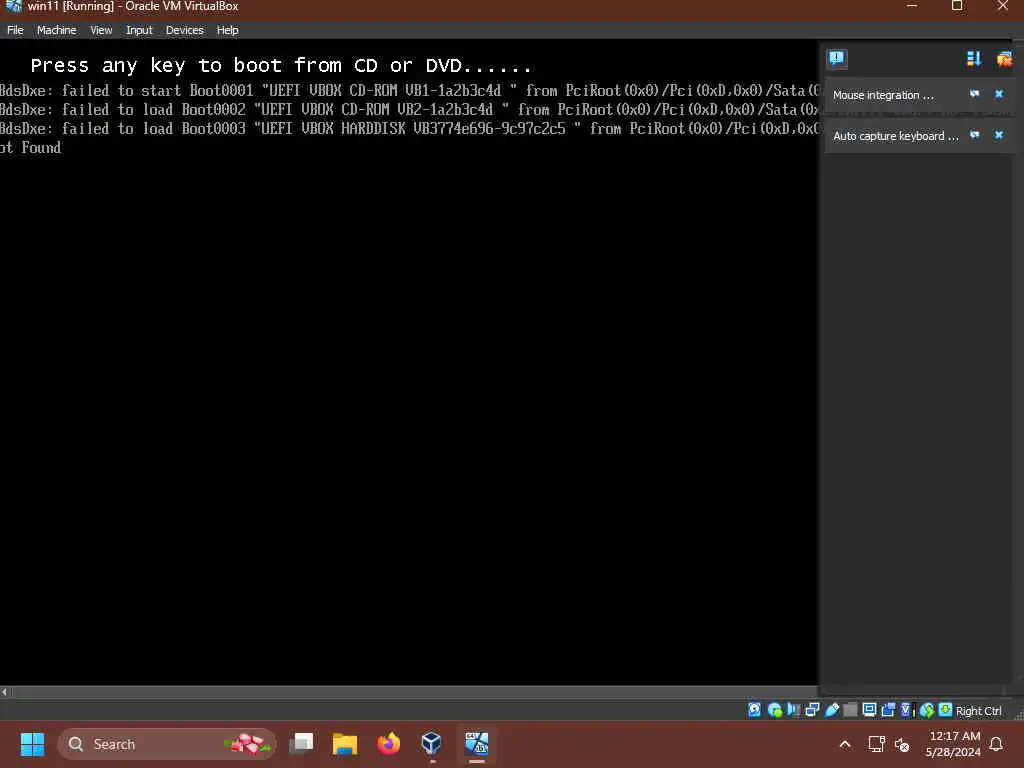Screen dimensions: 1024x768
Task: Launch Firefox from the taskbar
Action: coord(389,743)
